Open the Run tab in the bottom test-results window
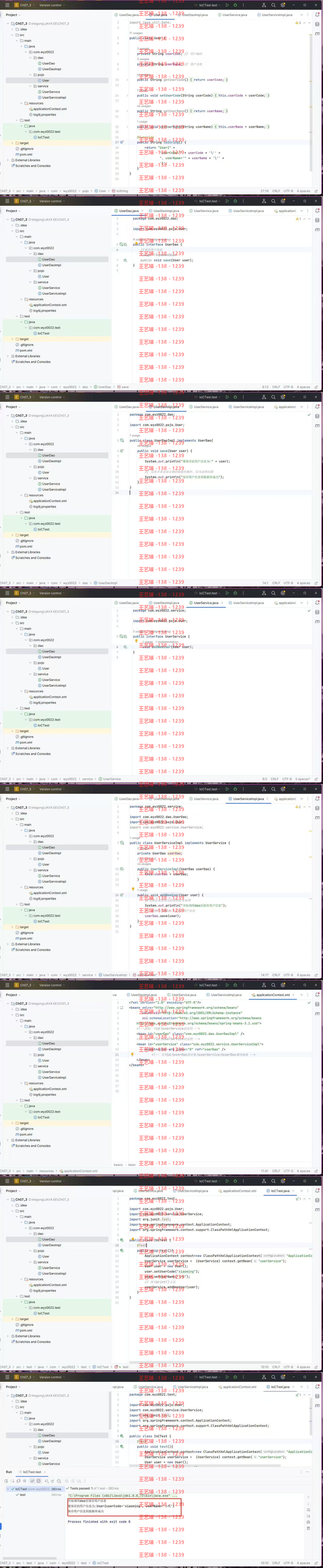Screen dimensions: 323x1568 pos(9,1472)
